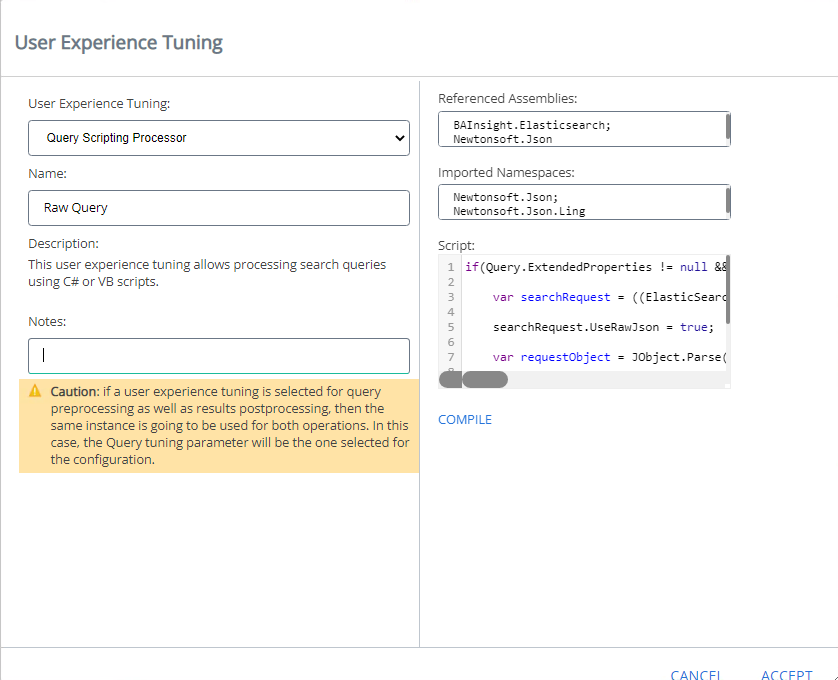
Task: Click the yellow caution warning icon
Action: [35, 391]
